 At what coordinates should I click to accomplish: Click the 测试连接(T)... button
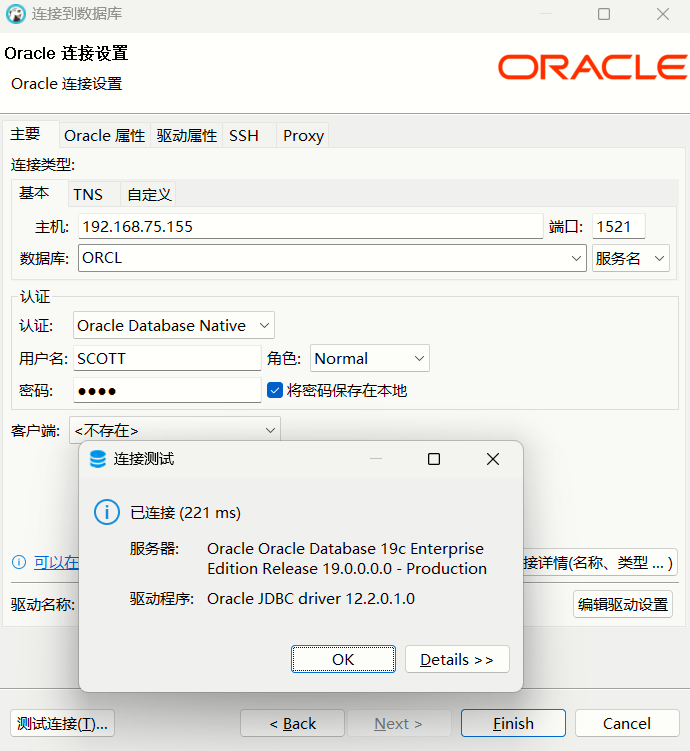click(62, 723)
